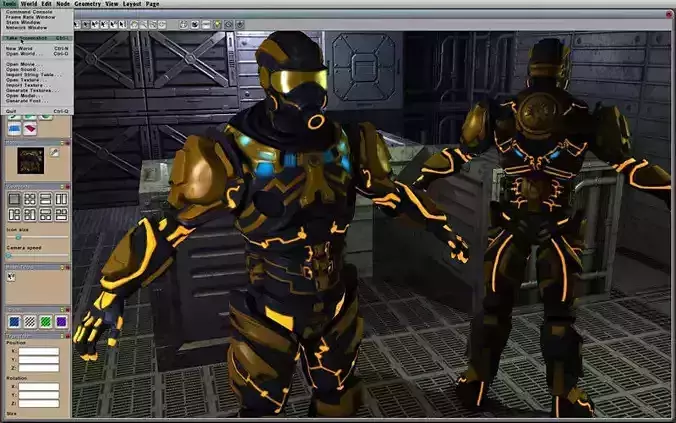Open the Node menu
The height and width of the screenshot is (423, 676).
click(63, 3)
